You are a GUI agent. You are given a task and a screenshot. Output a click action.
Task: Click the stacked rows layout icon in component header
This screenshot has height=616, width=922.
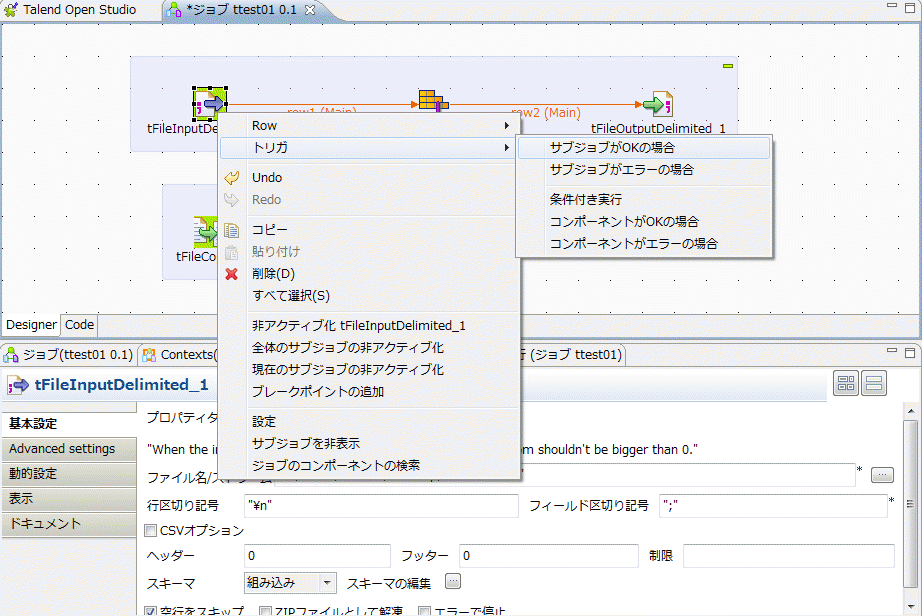(x=874, y=383)
